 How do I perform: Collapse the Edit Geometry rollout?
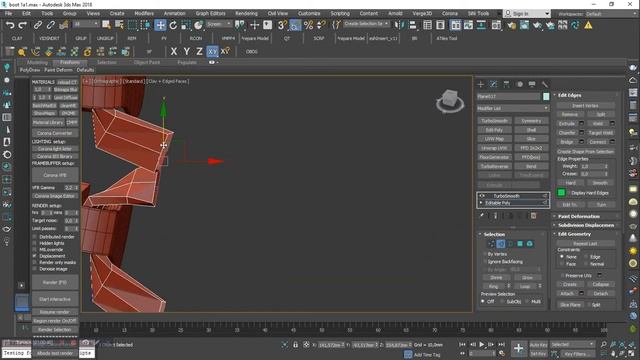574,234
